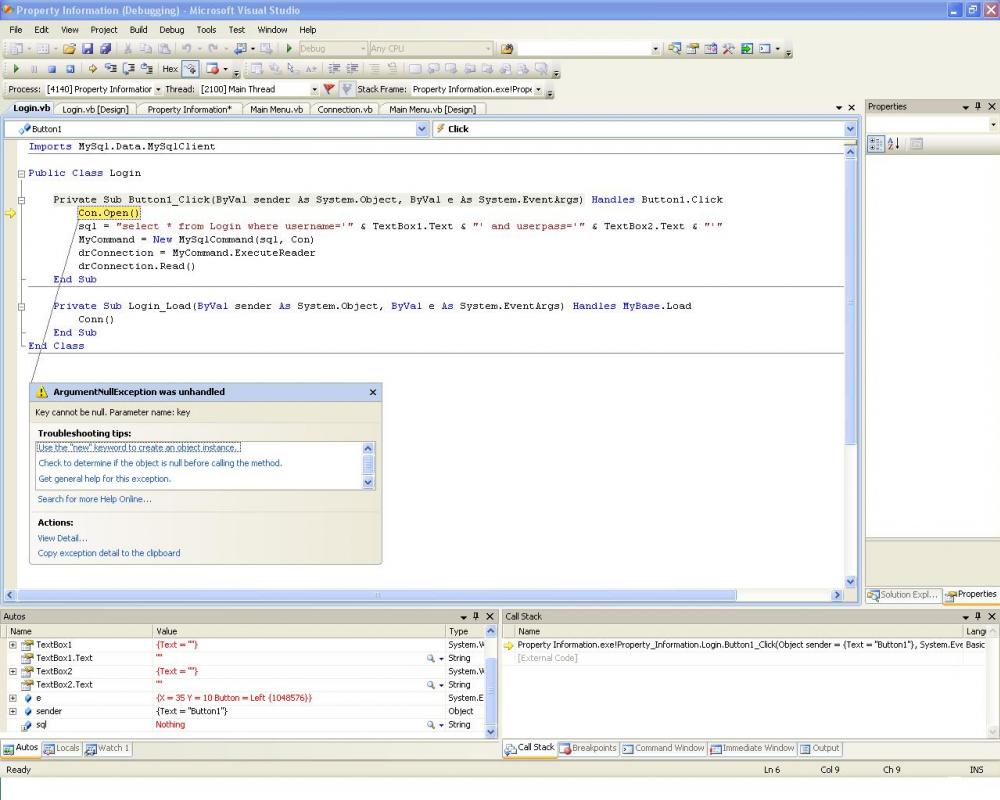Click 'Get general help for this exception' link

pos(105,478)
